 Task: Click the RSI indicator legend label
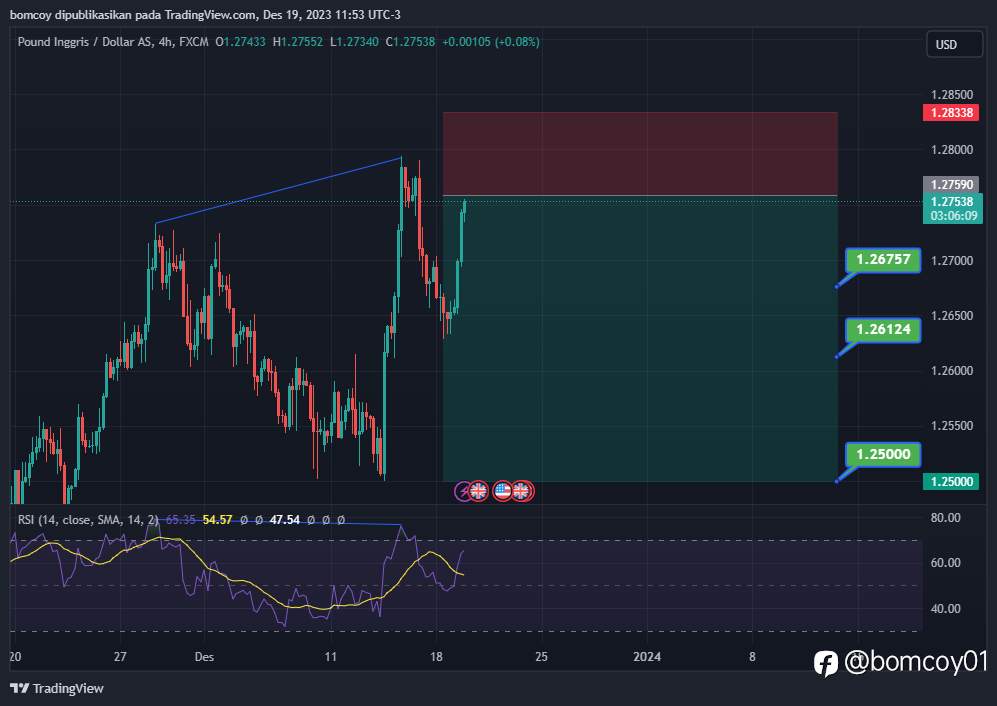[x=88, y=520]
